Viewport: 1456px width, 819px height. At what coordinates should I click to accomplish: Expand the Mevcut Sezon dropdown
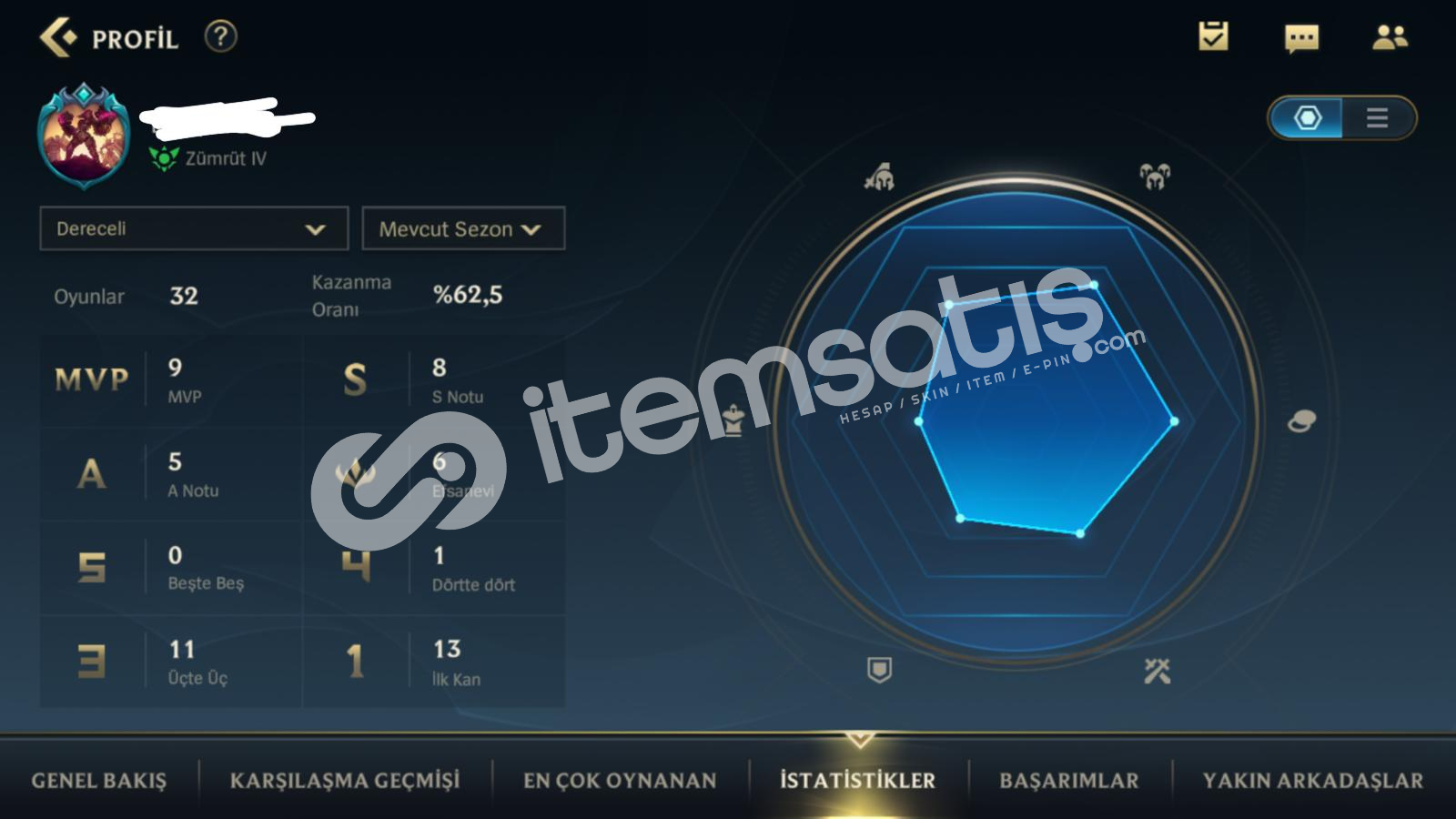[x=463, y=228]
